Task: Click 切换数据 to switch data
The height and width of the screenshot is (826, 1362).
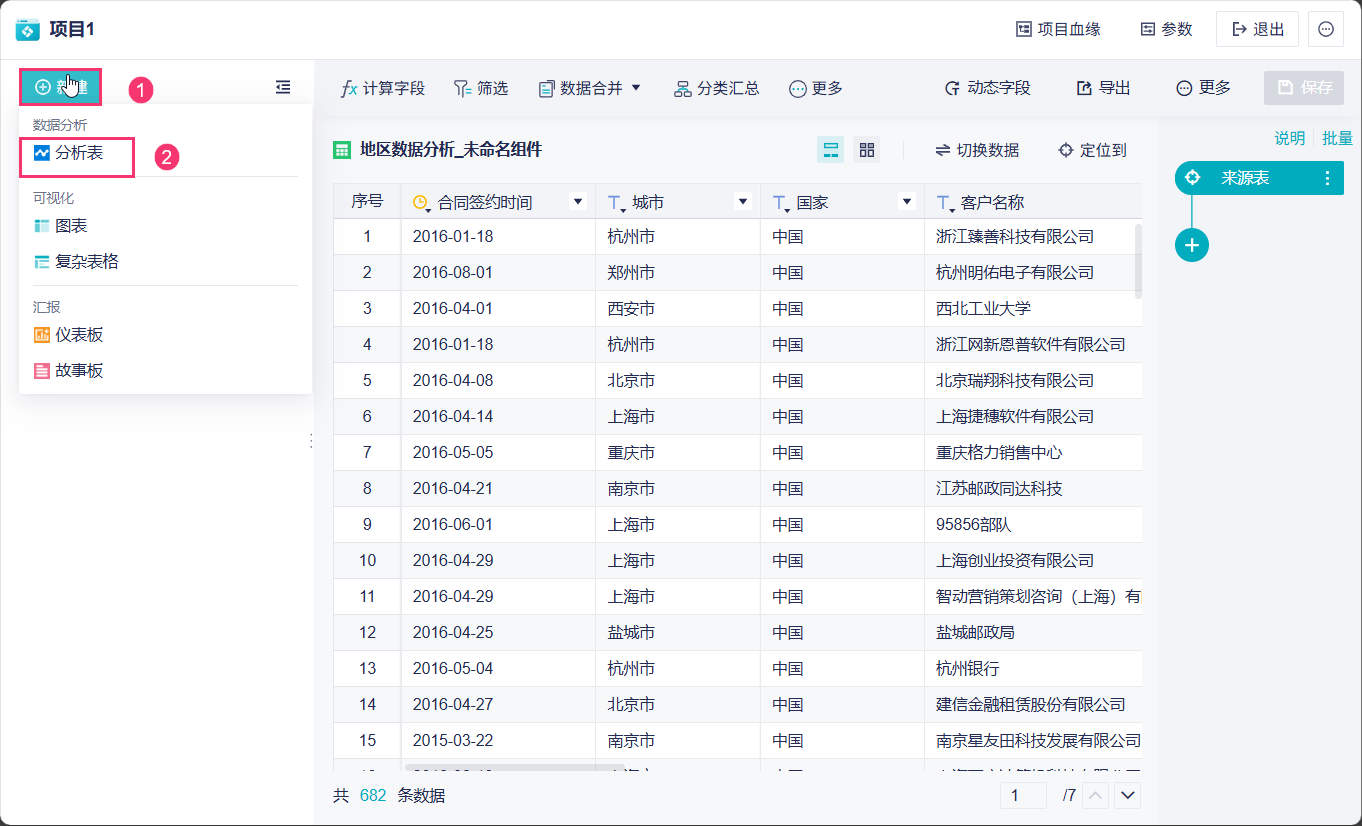Action: (977, 150)
